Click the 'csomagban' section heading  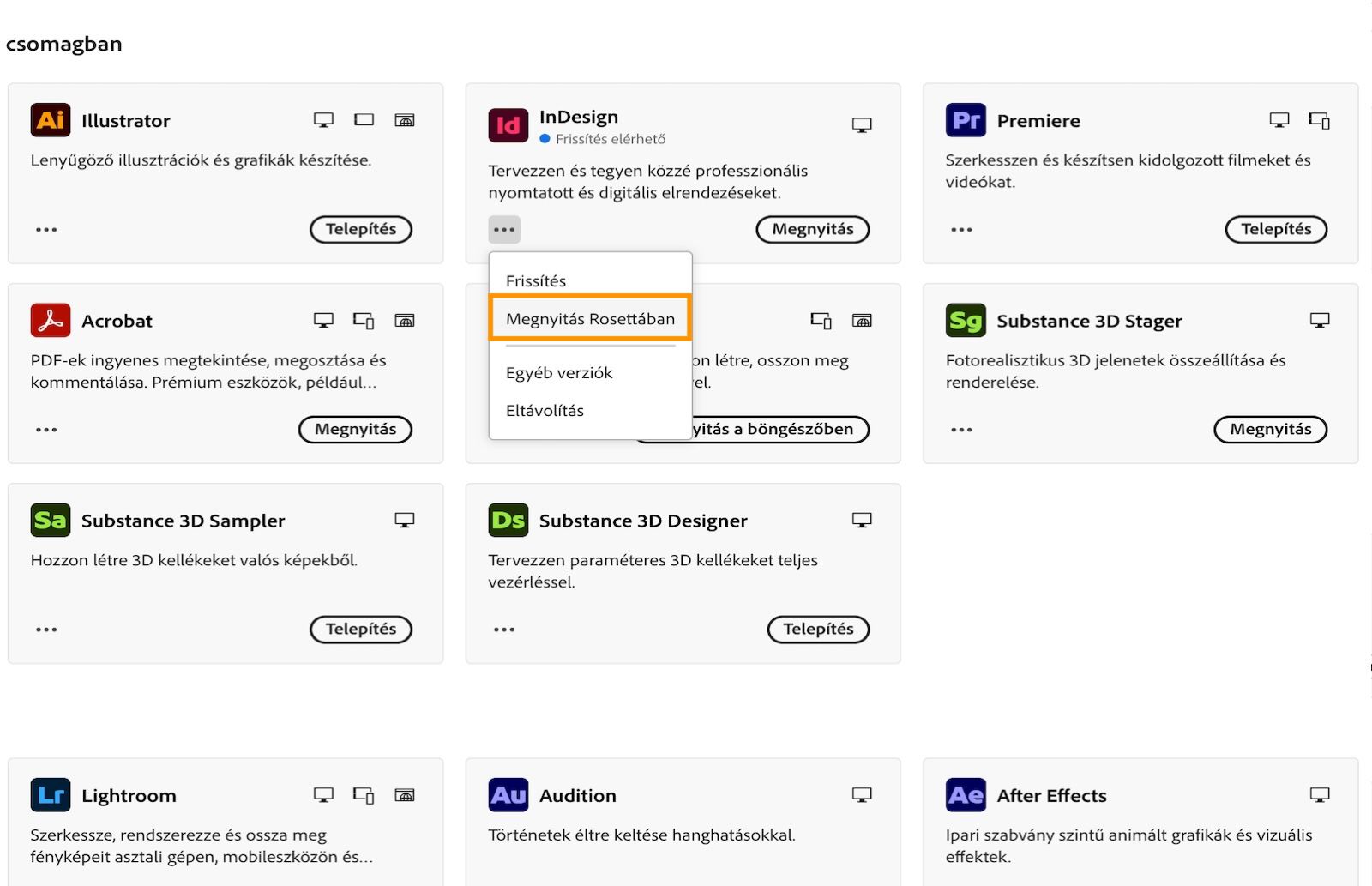pyautogui.click(x=64, y=44)
